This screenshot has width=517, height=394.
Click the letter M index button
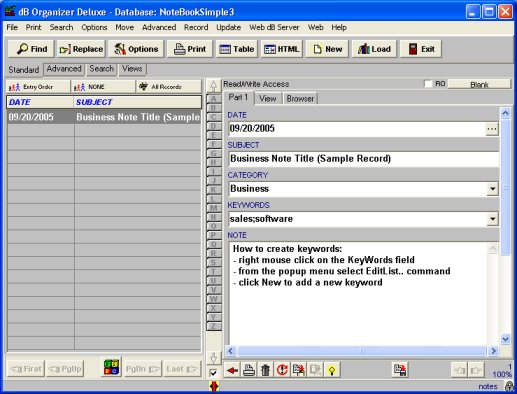(214, 208)
